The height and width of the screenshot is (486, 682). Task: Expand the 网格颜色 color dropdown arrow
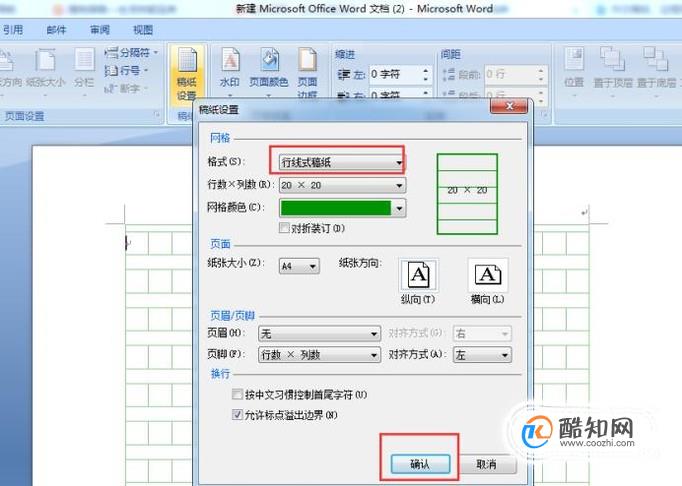tap(399, 208)
